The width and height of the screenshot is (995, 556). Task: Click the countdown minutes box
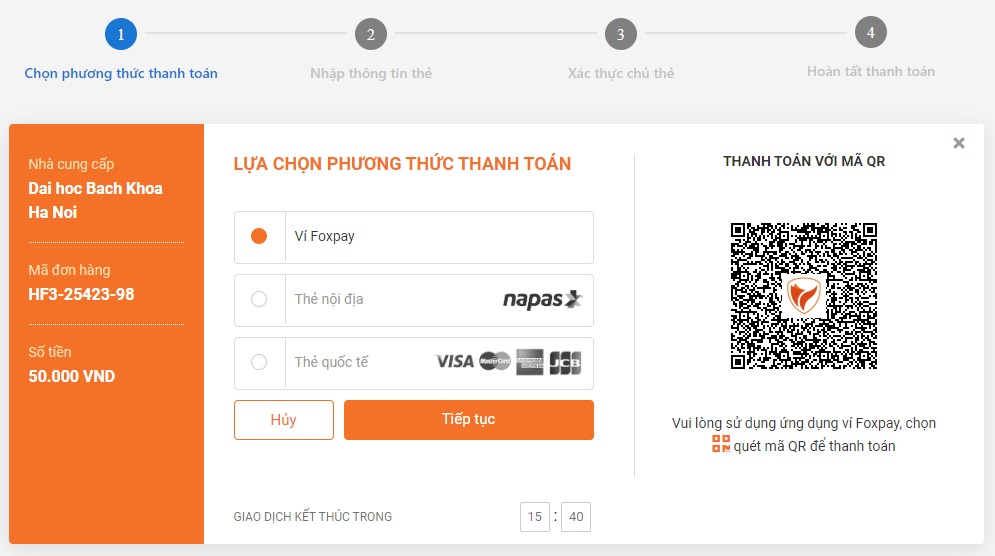pos(535,517)
